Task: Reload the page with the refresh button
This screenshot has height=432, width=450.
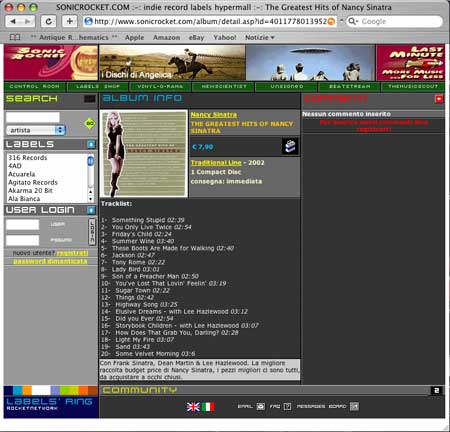Action: pyautogui.click(x=49, y=22)
